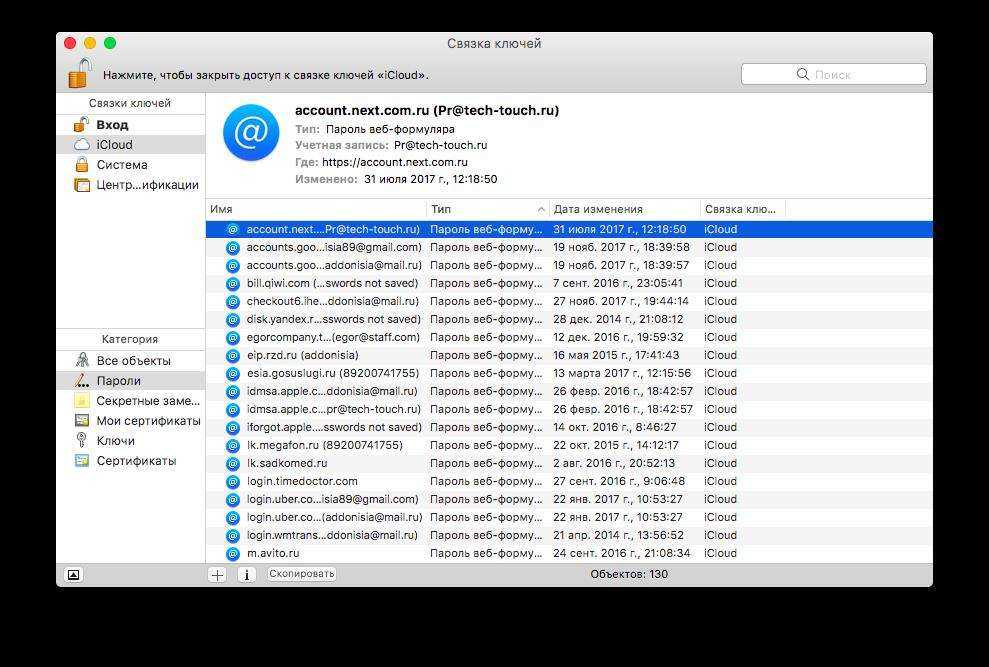Click the @ icon beside esia.gosuslugi.ru
The width and height of the screenshot is (989, 667).
click(233, 374)
